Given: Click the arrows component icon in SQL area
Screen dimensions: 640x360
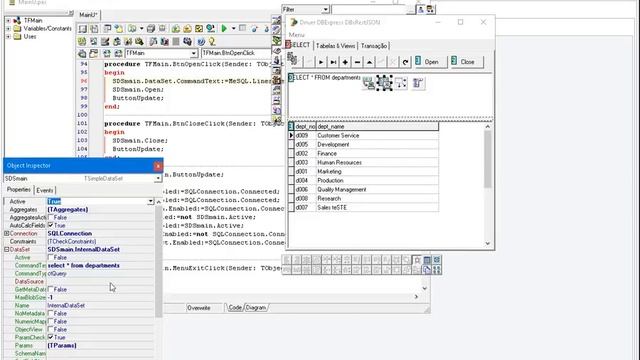Looking at the screenshot, I should [401, 83].
